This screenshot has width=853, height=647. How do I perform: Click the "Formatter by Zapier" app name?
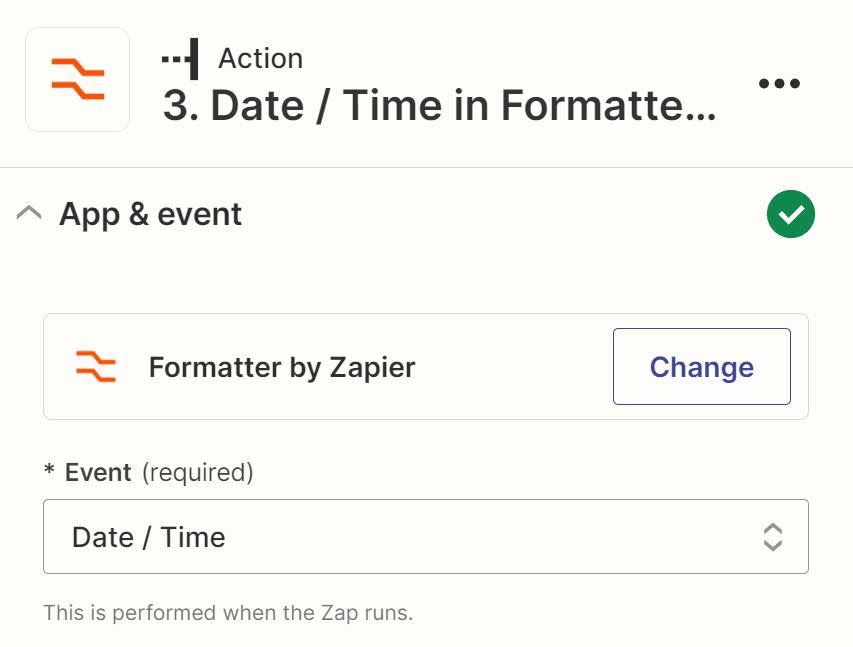281,367
